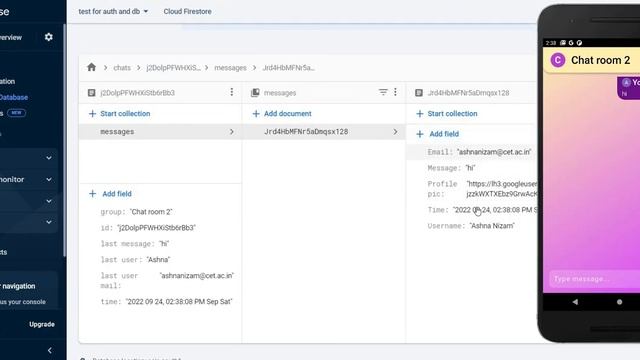The image size is (640, 360).
Task: Open the test for auth and db project dropdown
Action: click(x=113, y=11)
